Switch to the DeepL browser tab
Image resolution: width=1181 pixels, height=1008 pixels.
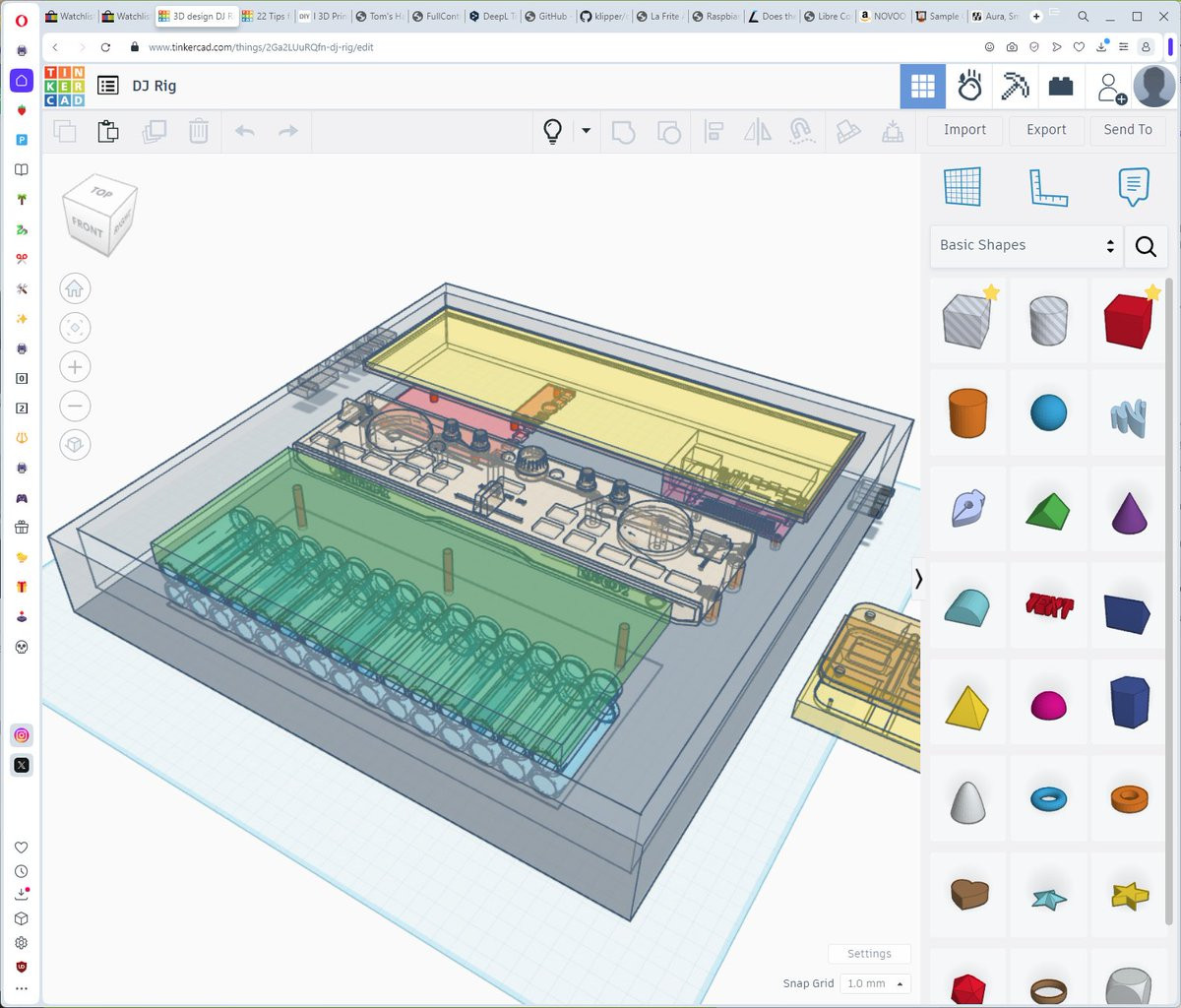491,16
